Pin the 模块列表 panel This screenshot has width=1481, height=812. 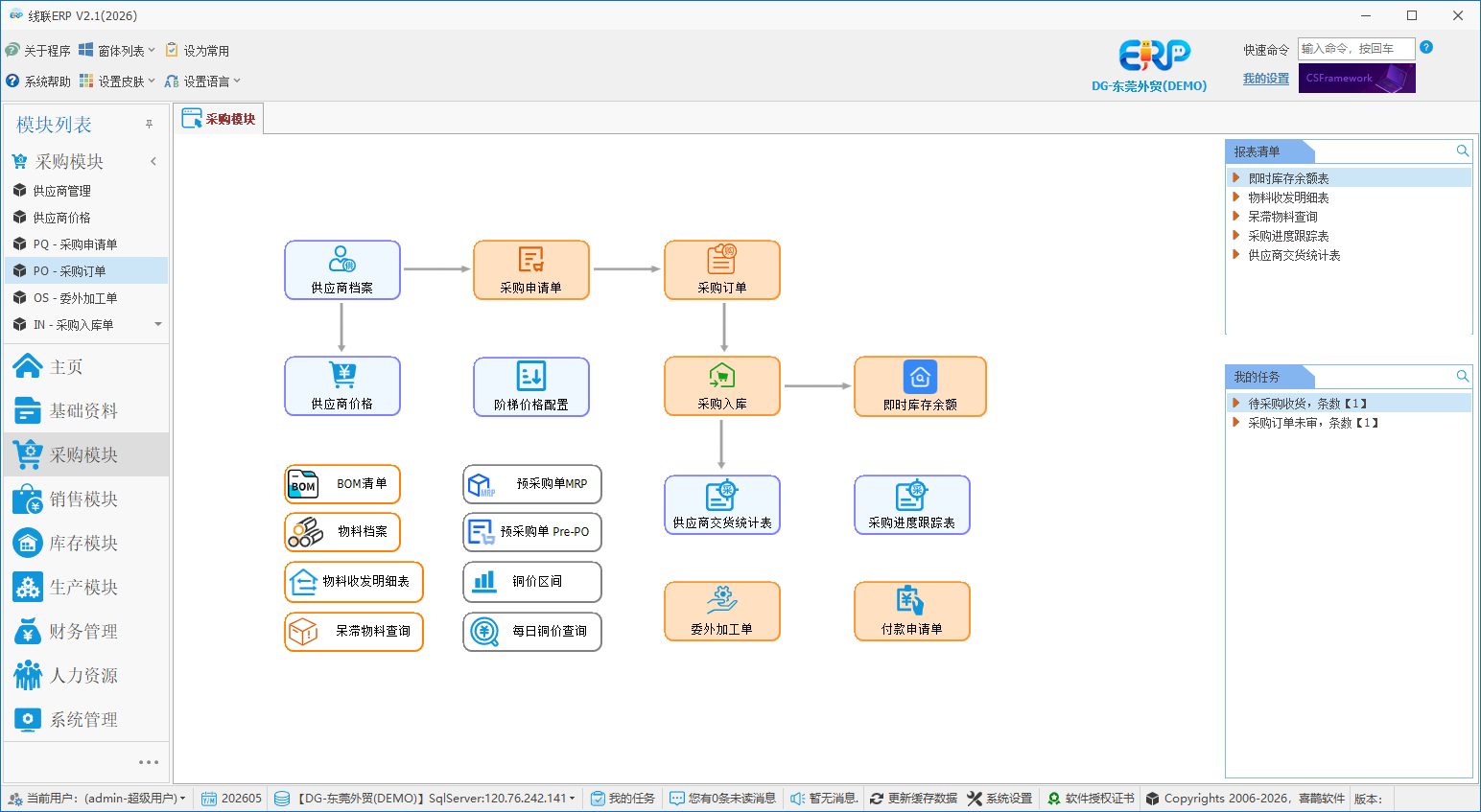[149, 124]
